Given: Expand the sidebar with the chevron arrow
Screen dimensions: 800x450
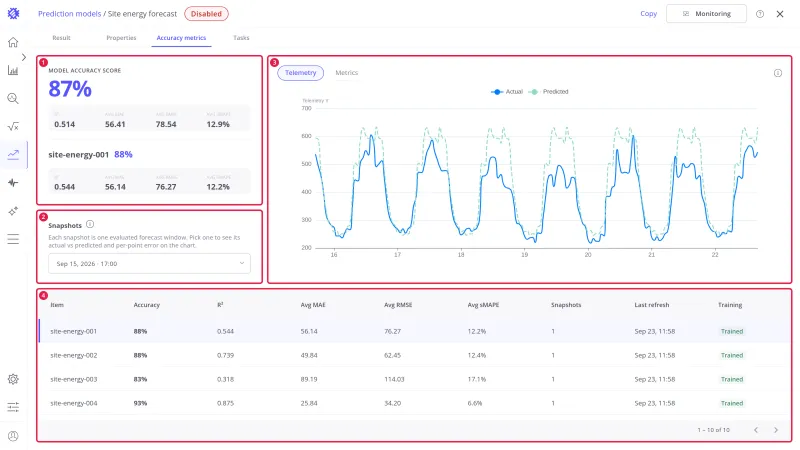Looking at the screenshot, I should coord(23,57).
